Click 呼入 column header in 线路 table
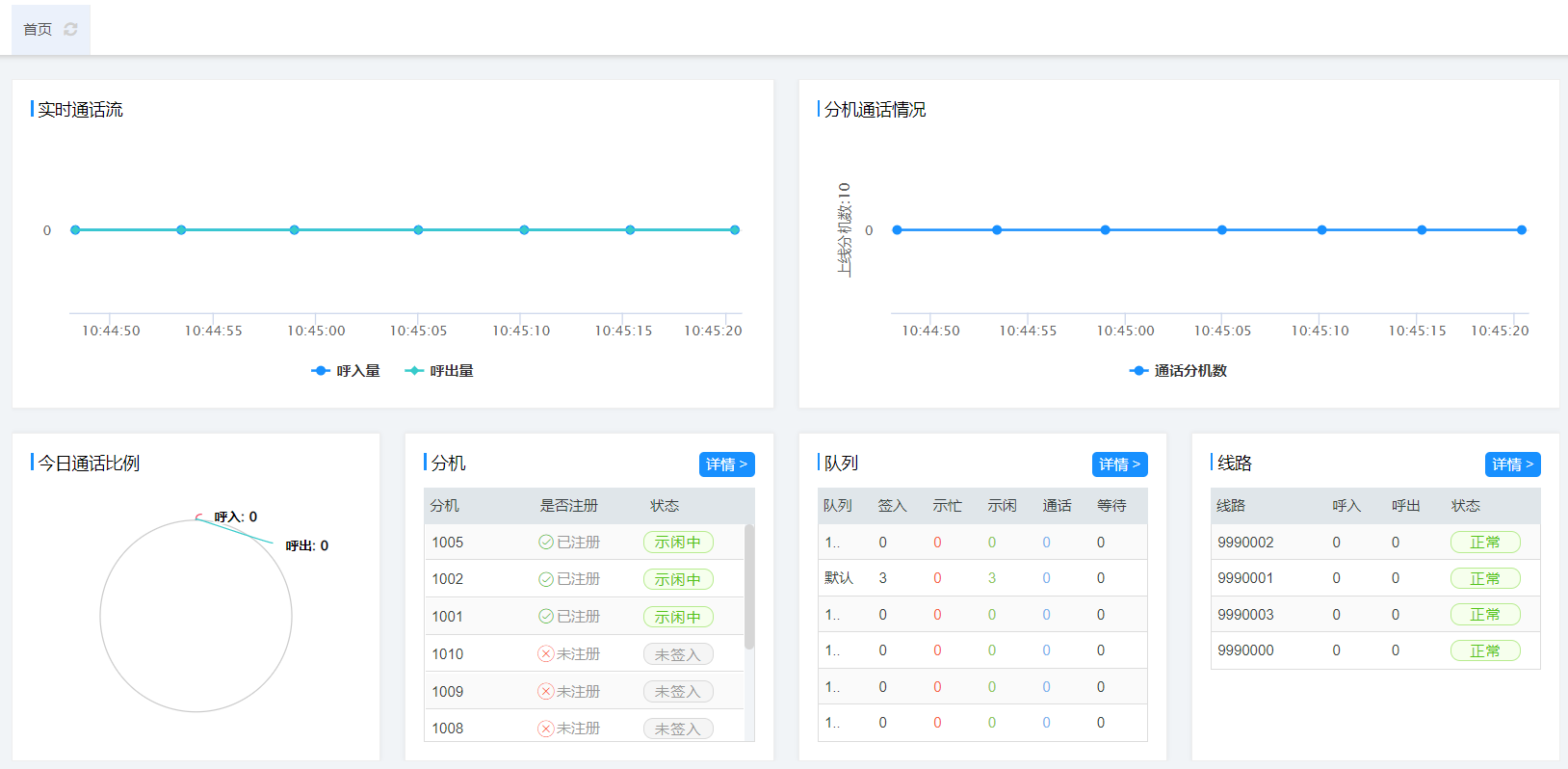Screen dimensions: 1568x769 pyautogui.click(x=1346, y=506)
